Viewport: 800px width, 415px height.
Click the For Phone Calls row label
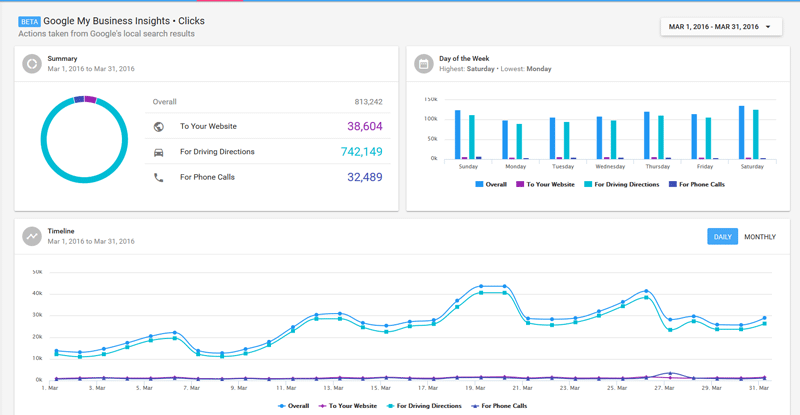(207, 177)
